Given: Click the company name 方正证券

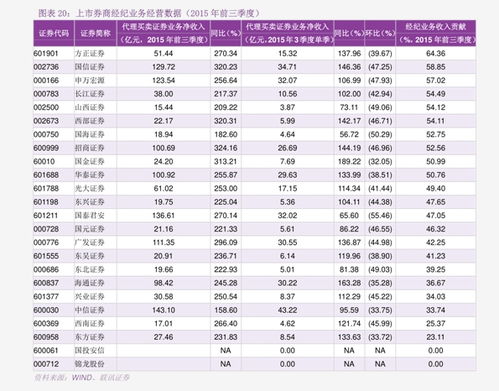Looking at the screenshot, I should 89,53.
